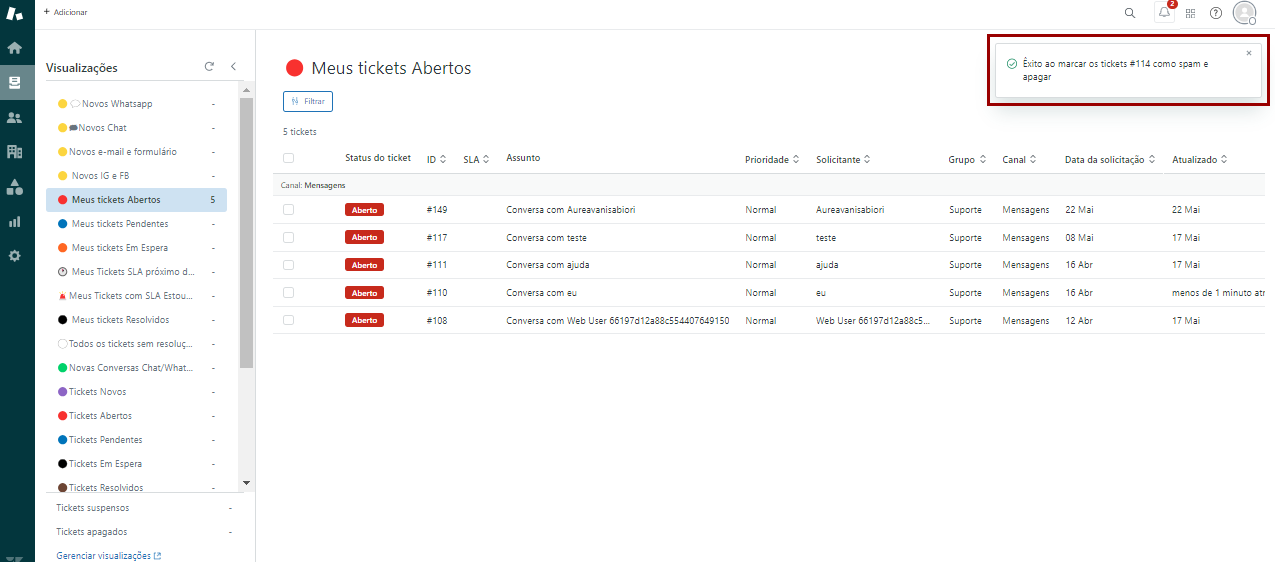Viewport: 1275px width, 562px height.
Task: Dismiss the spam success notification
Action: tap(1248, 53)
